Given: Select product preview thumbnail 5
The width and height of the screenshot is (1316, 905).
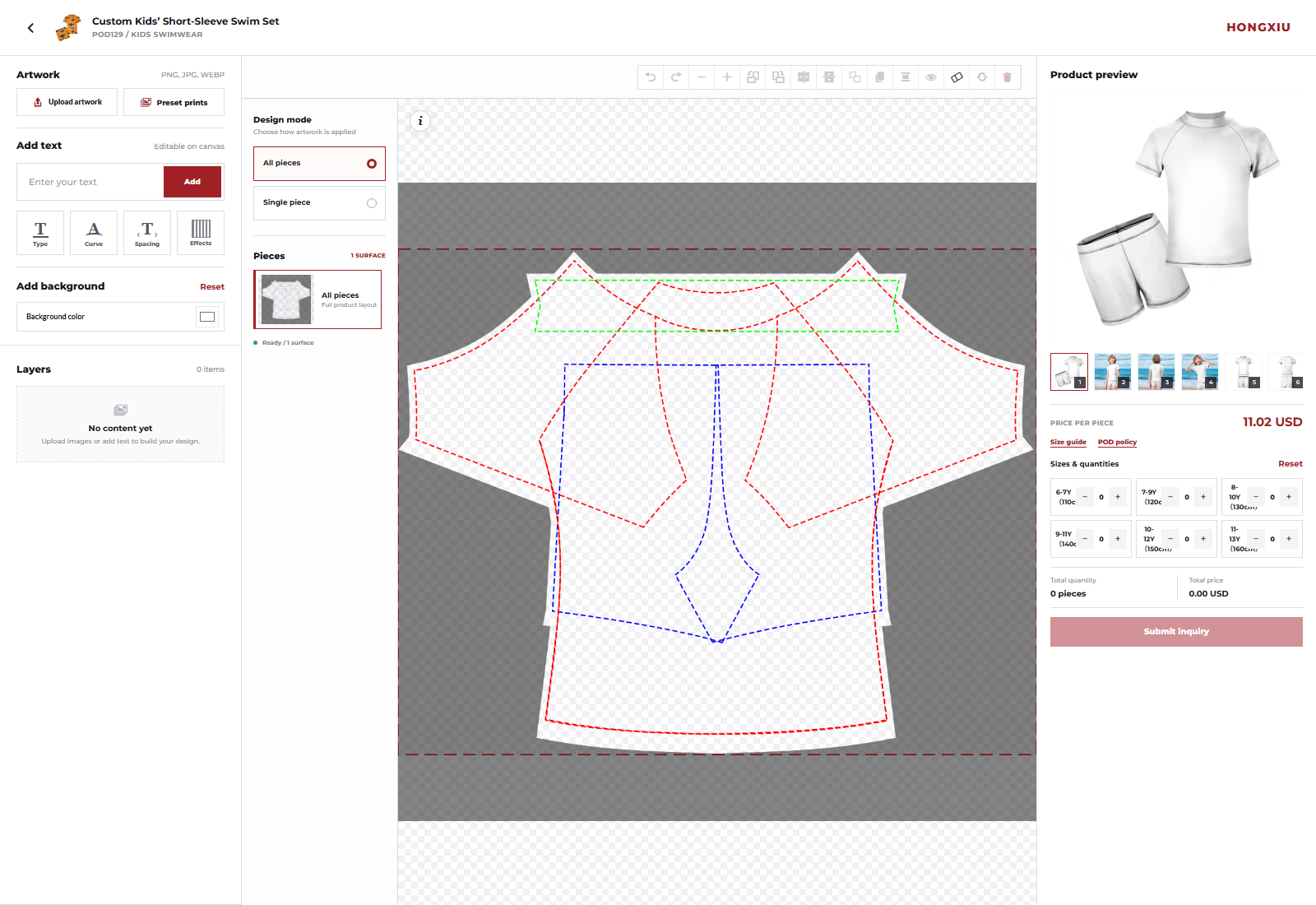Looking at the screenshot, I should 1244,372.
